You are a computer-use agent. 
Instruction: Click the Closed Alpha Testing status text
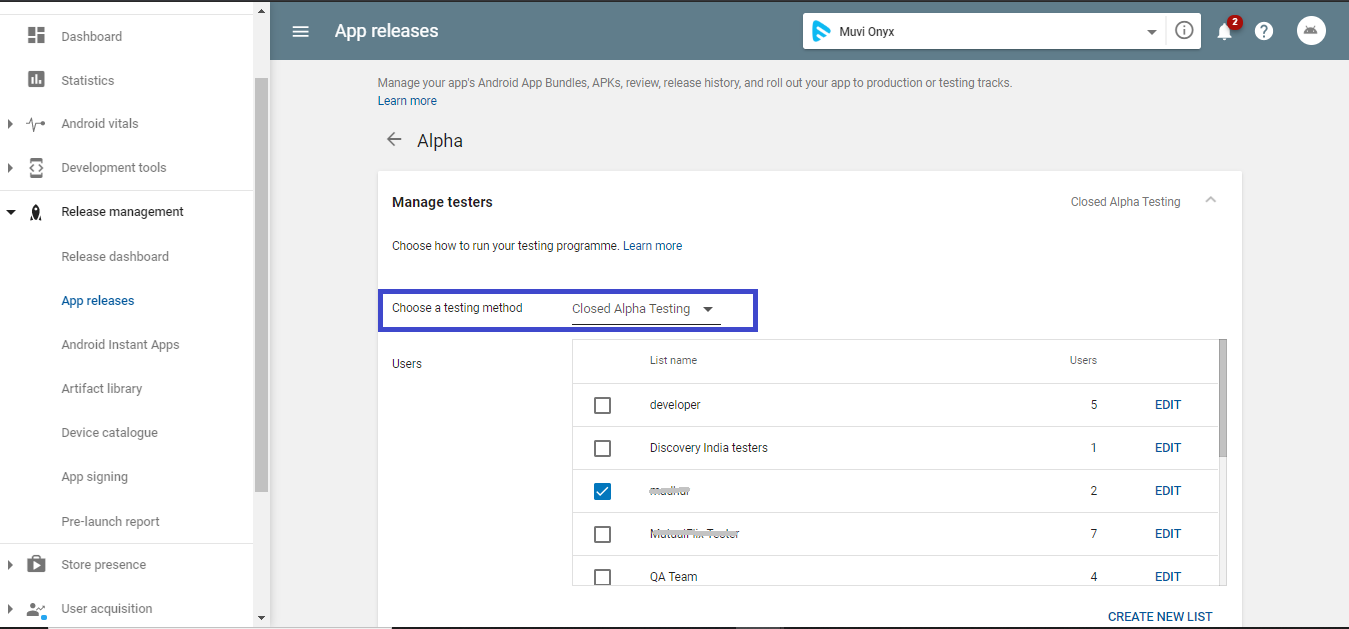tap(1125, 202)
